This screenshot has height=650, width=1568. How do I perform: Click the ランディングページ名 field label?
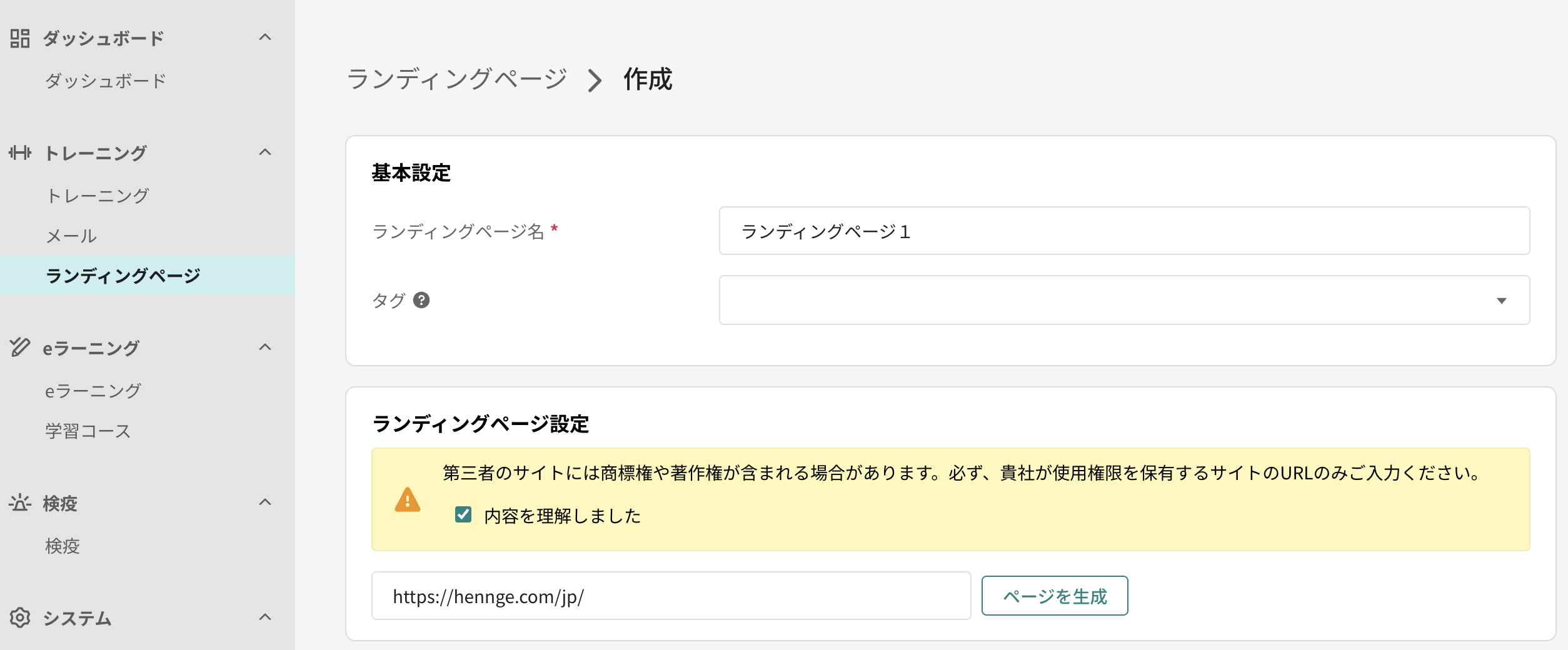click(x=458, y=231)
